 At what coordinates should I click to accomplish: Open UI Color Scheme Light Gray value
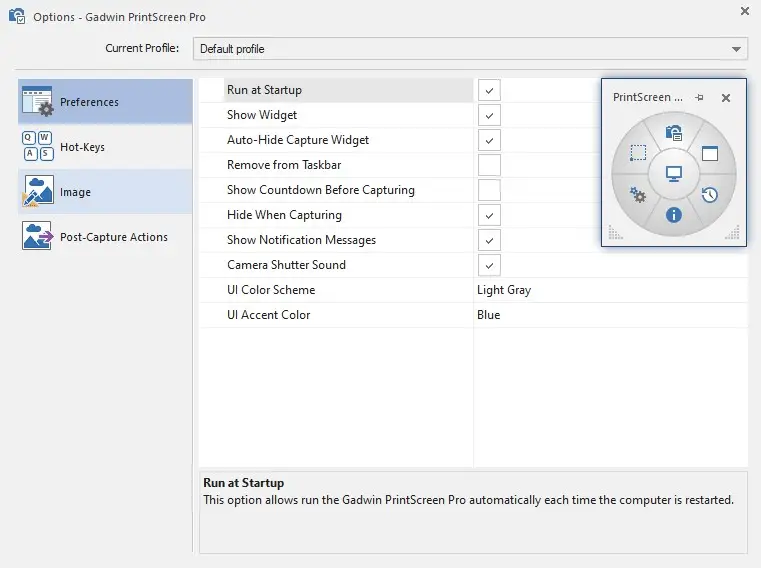tap(504, 290)
